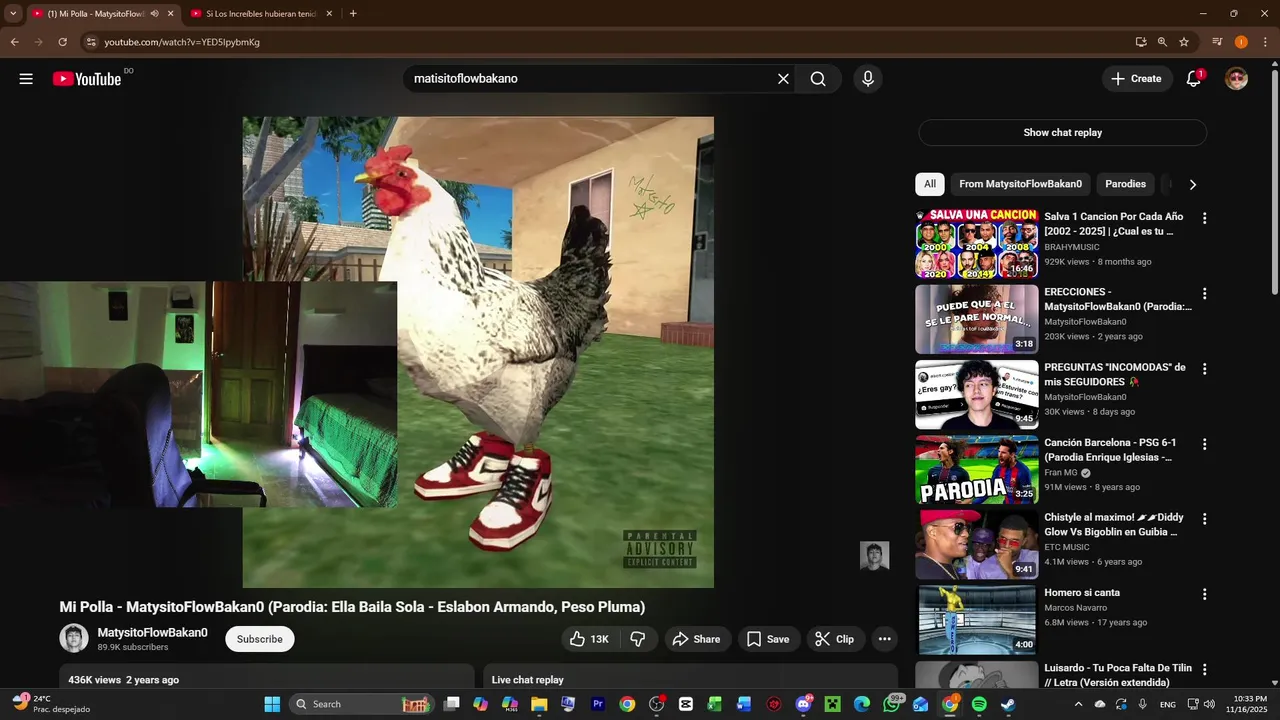
Task: Save the video to playlist
Action: pos(768,639)
